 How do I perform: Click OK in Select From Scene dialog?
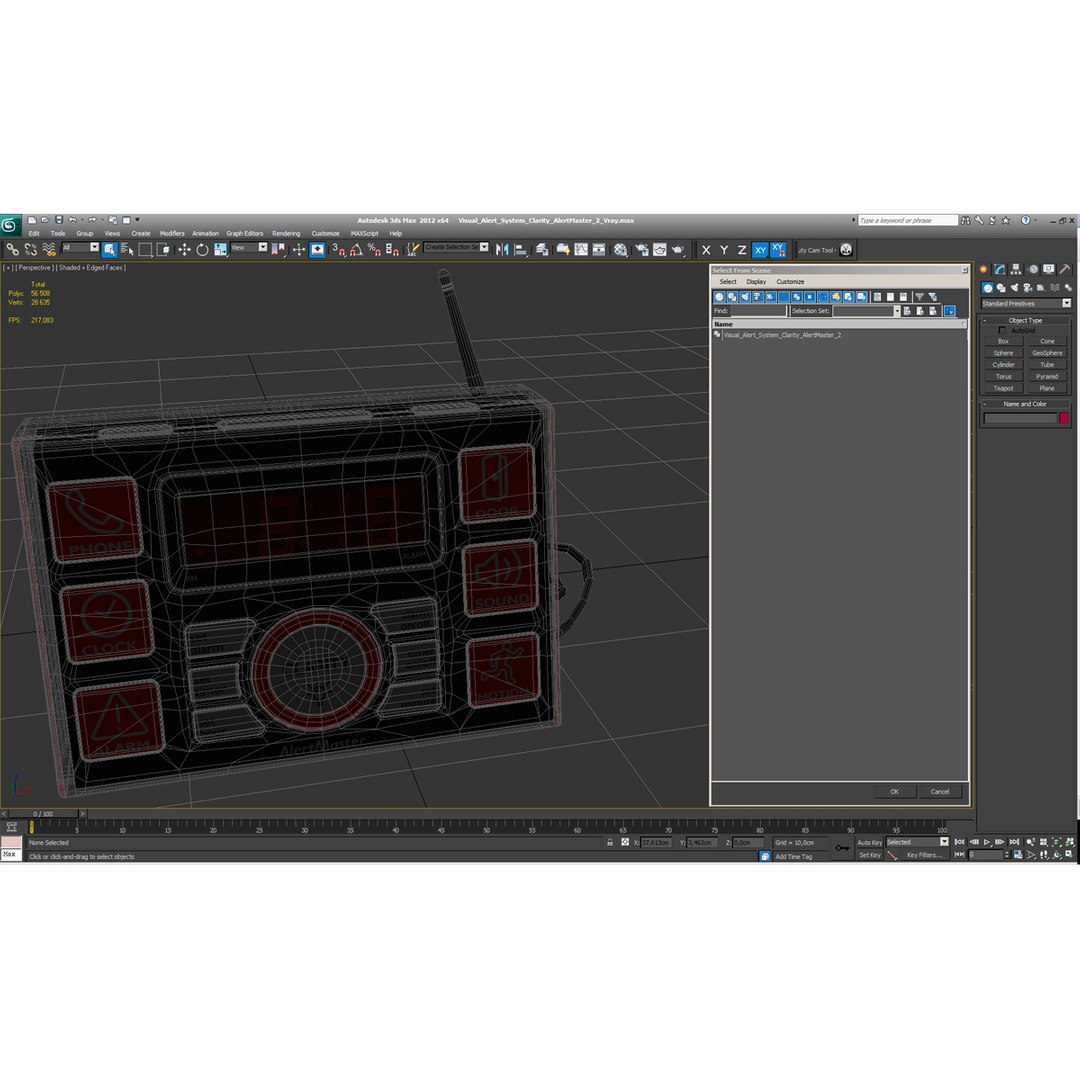(894, 791)
